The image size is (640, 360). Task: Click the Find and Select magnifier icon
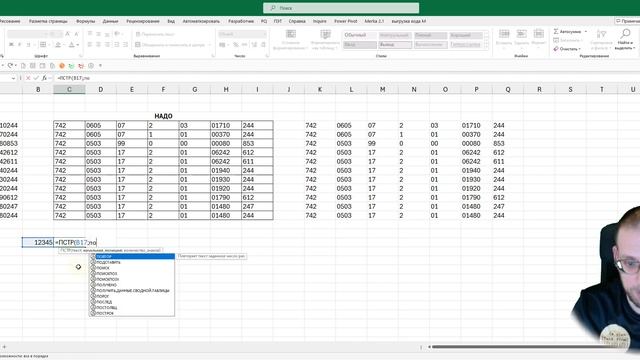point(625,33)
